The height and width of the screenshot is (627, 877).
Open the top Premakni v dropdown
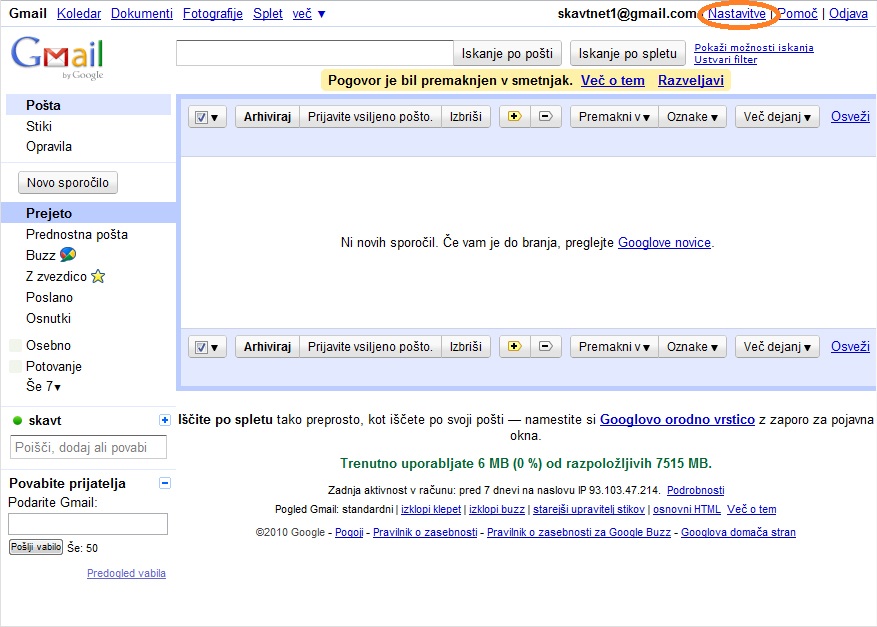tap(614, 116)
